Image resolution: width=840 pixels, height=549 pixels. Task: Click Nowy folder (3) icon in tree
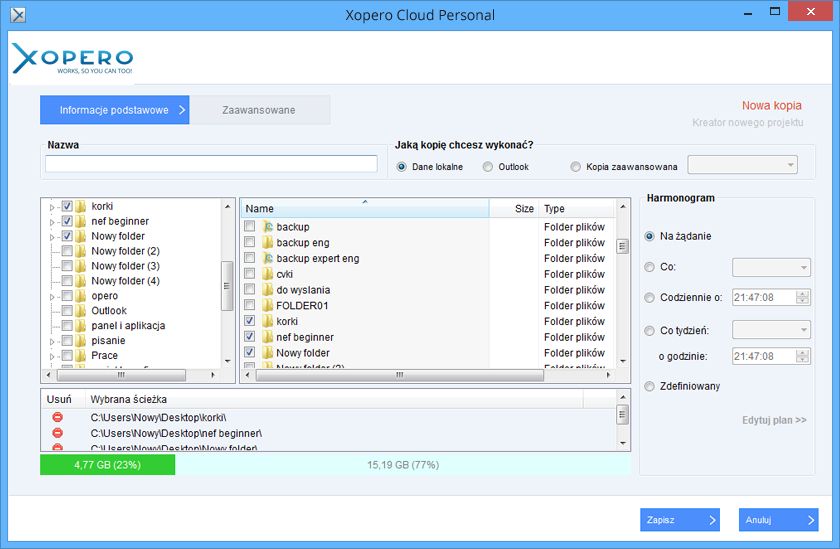[81, 266]
